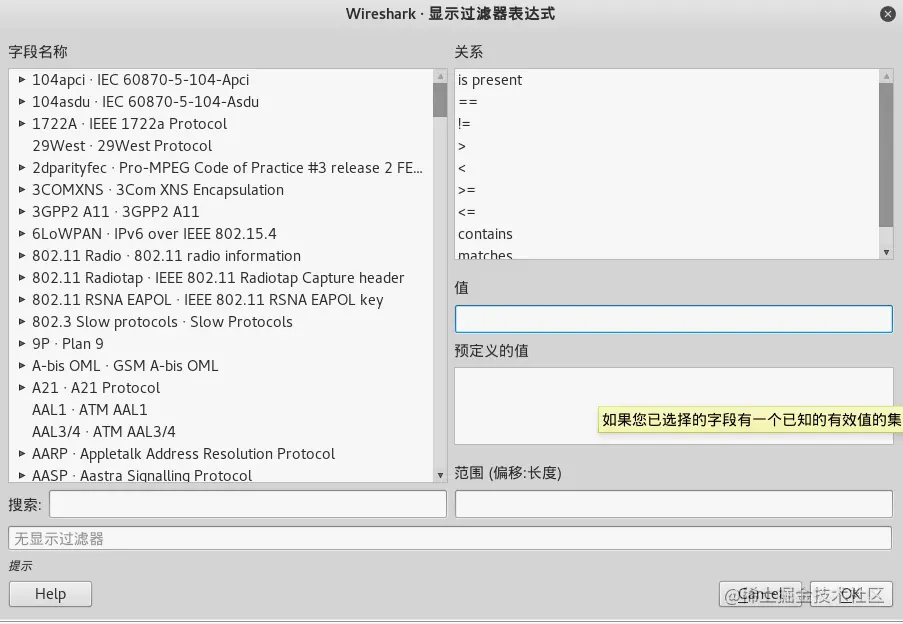
Task: Select 9P · Plan 9 text
Action: tap(67, 344)
